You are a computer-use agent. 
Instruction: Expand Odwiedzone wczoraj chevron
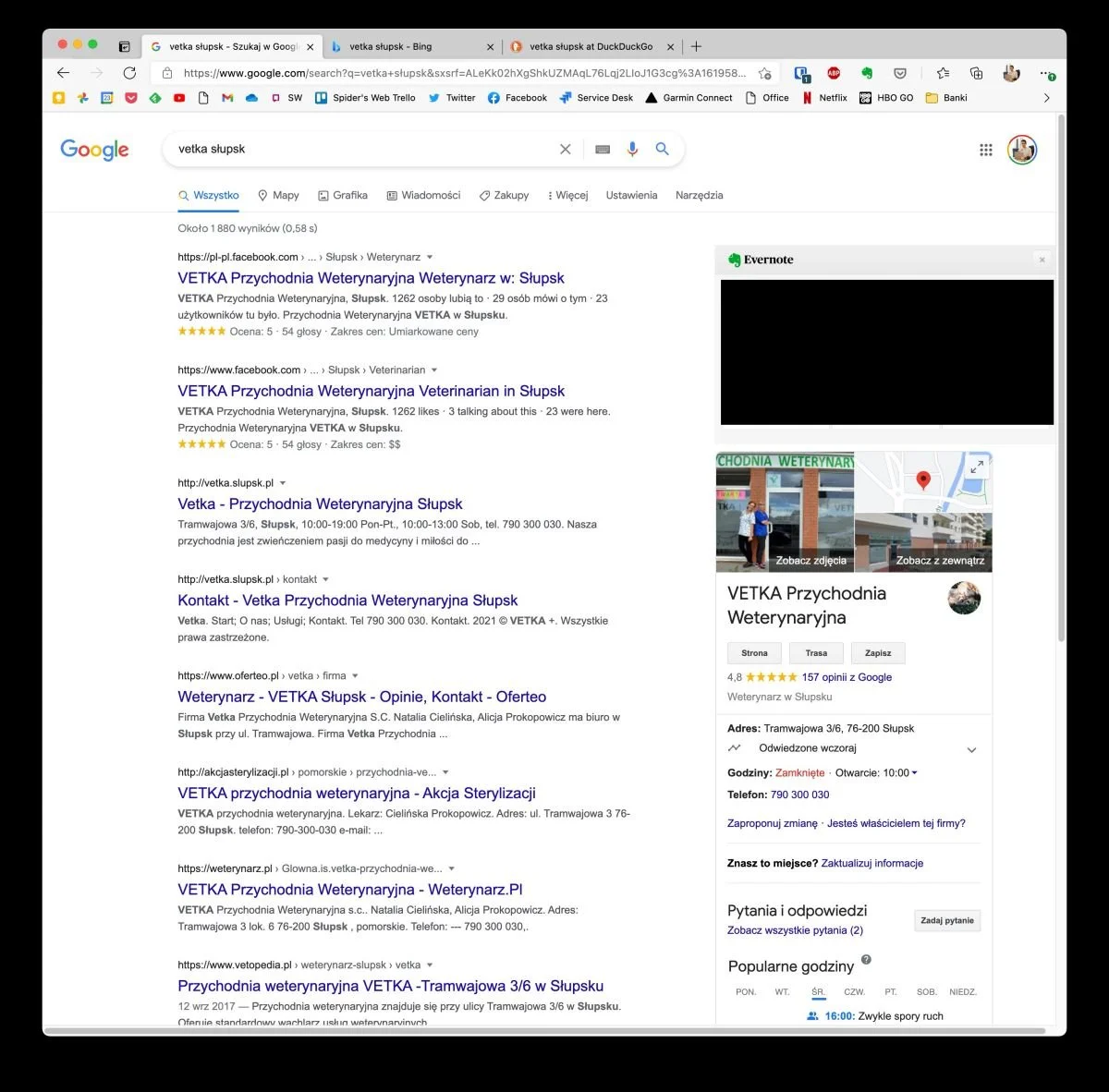tap(971, 750)
